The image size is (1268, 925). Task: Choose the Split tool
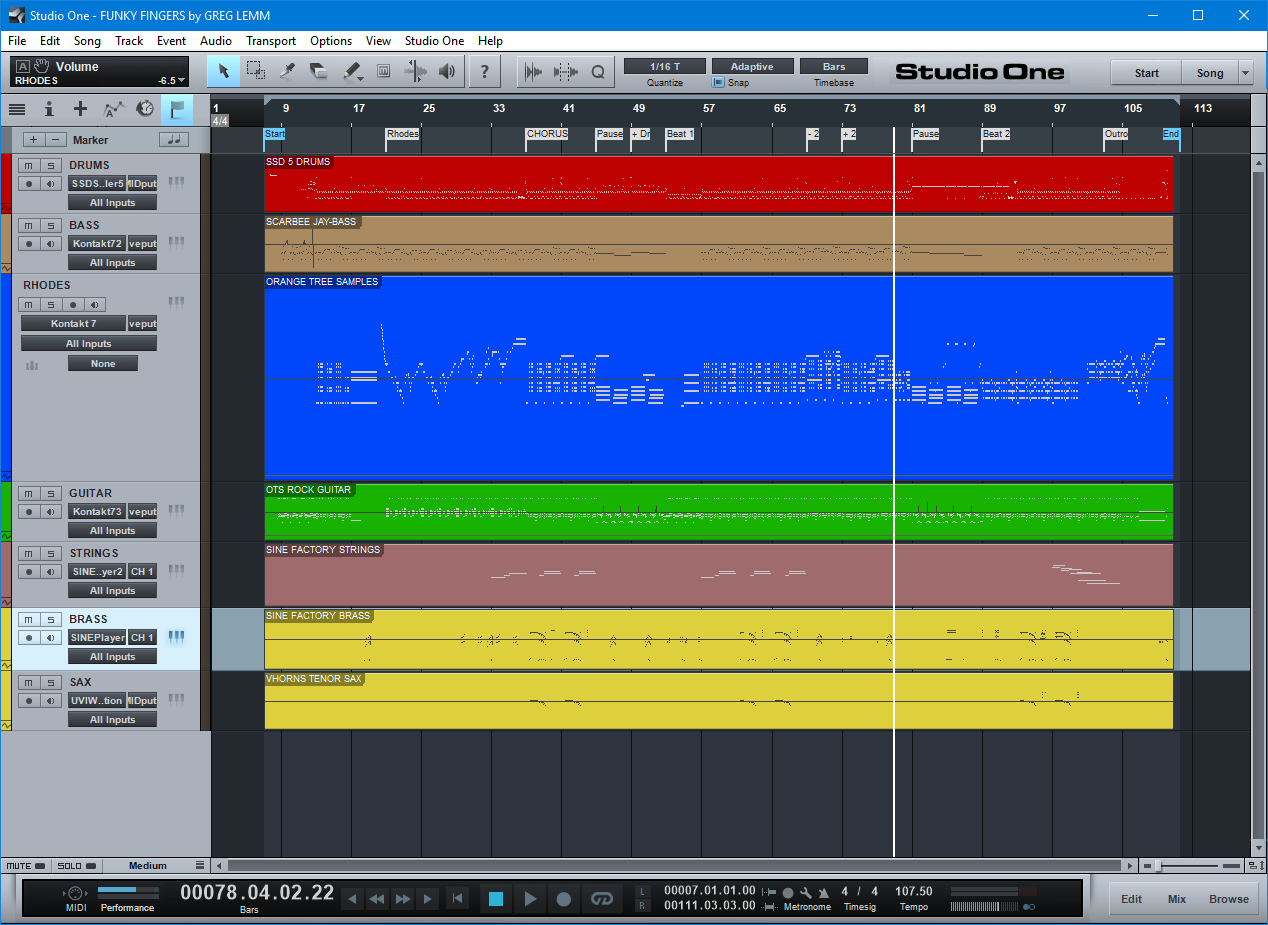288,71
